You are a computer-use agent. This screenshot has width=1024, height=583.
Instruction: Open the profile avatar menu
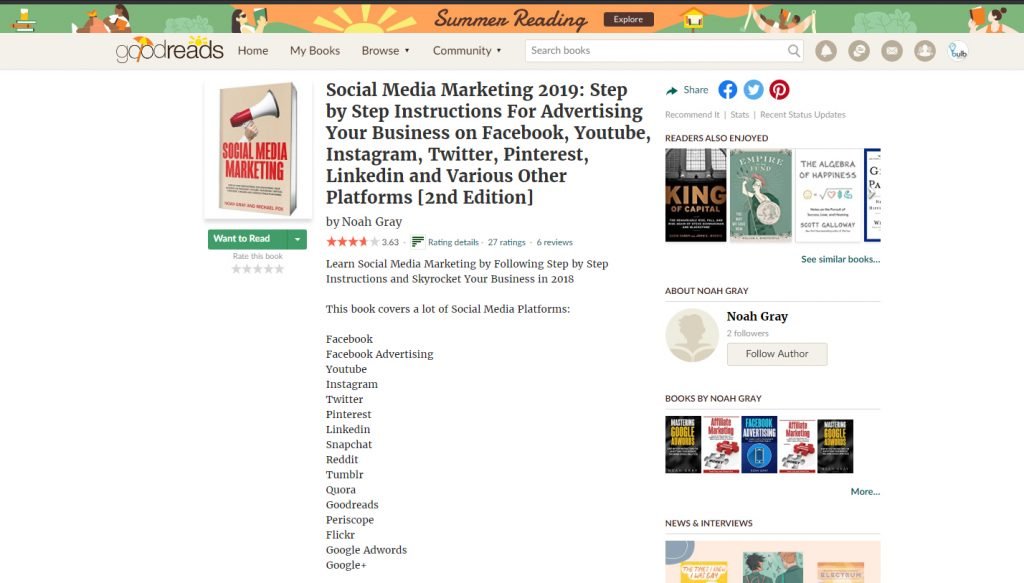click(x=957, y=51)
